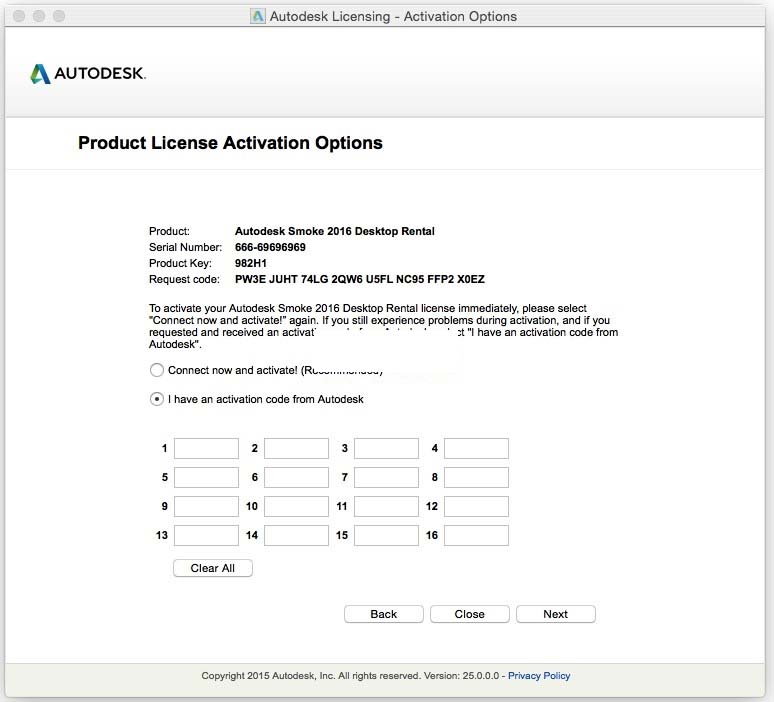Select I have an activation code option
Screen dimensions: 774x702
click(x=156, y=399)
